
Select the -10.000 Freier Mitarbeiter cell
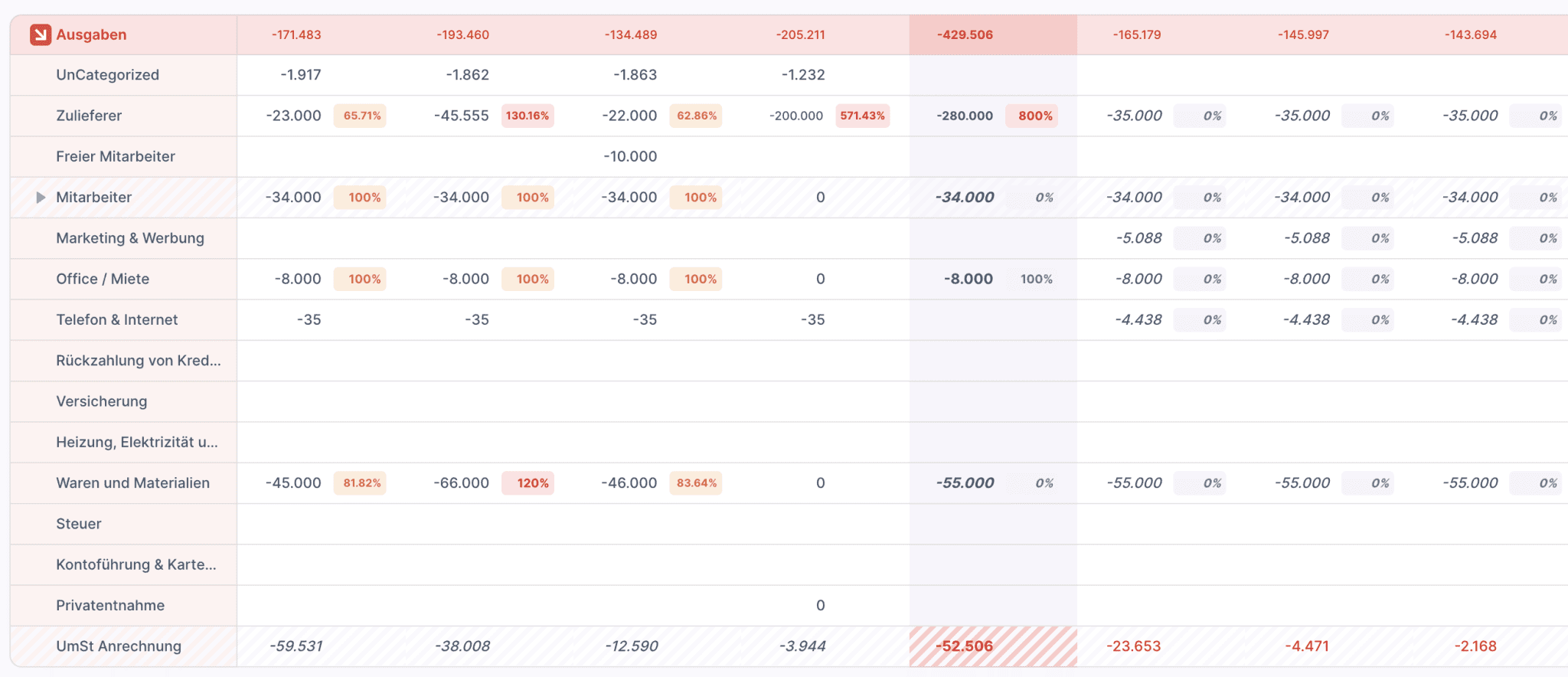click(x=630, y=156)
